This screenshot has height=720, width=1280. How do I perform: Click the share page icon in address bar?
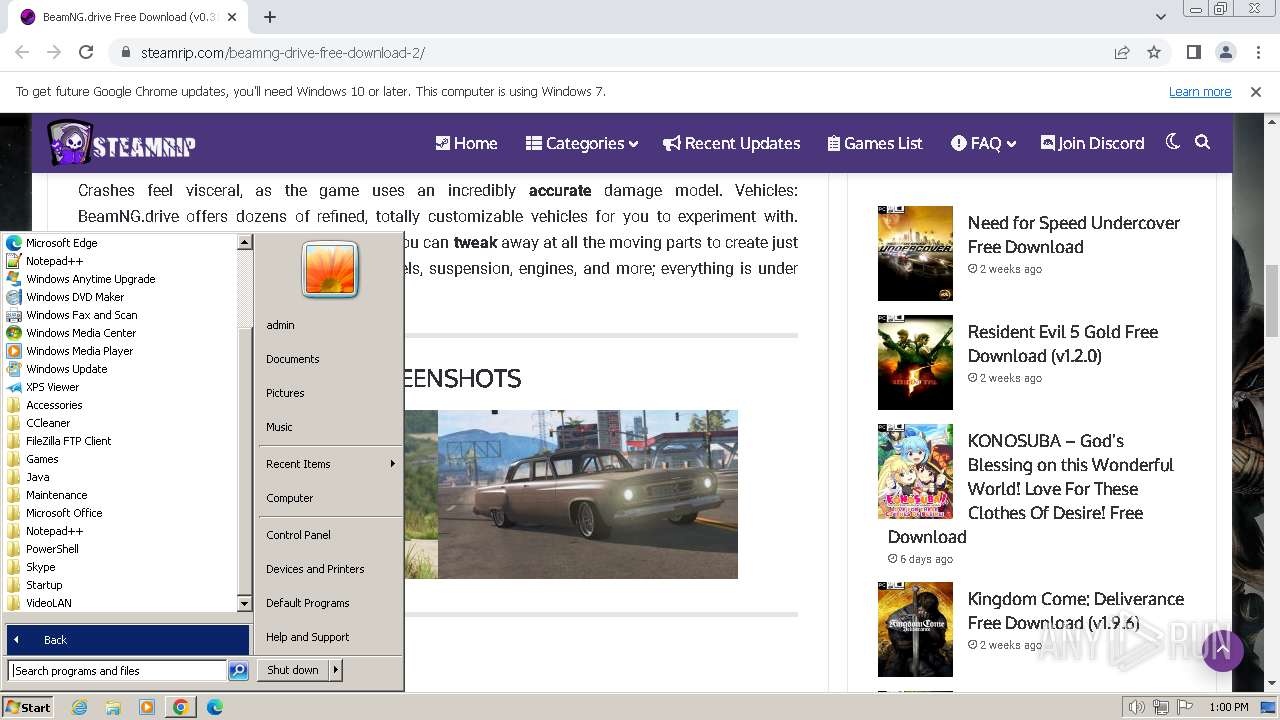[x=1122, y=52]
